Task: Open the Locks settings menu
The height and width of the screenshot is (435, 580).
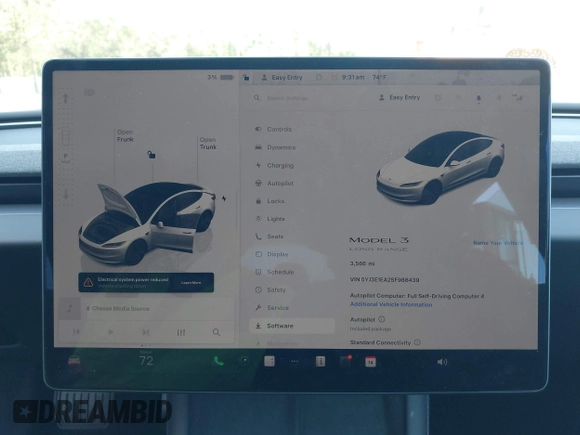Action: click(x=270, y=201)
